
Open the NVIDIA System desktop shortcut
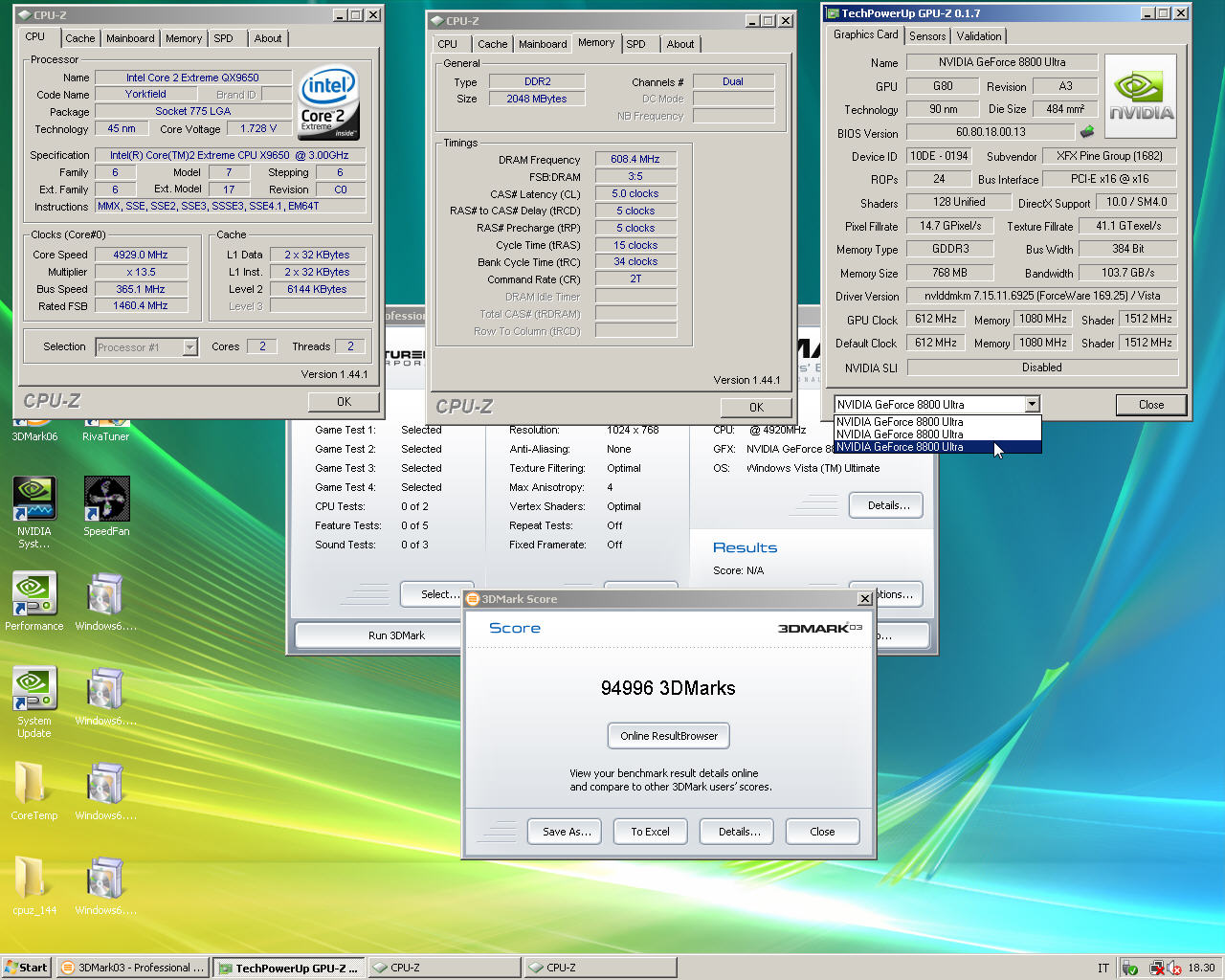click(x=34, y=500)
